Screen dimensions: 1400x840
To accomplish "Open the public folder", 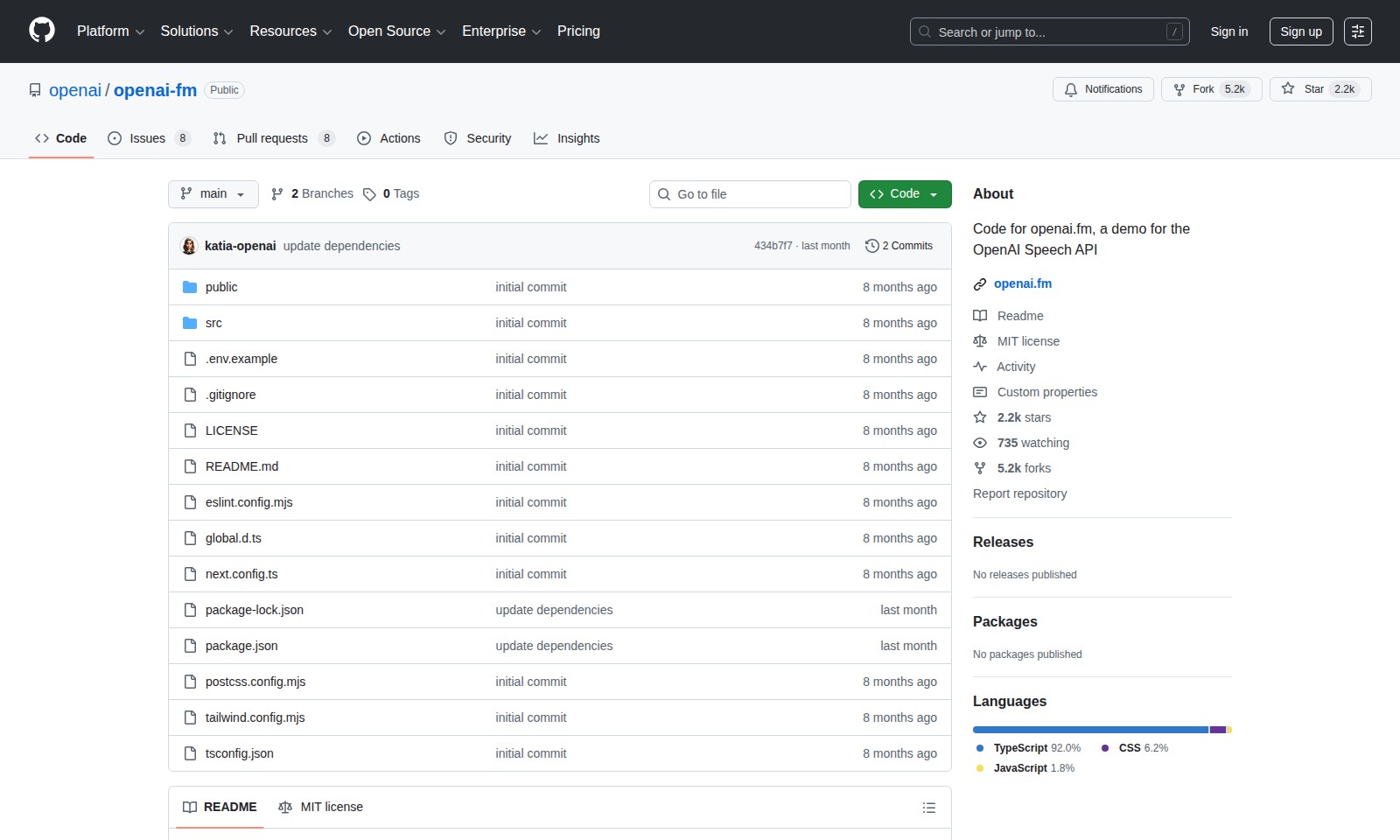I will coord(221,287).
